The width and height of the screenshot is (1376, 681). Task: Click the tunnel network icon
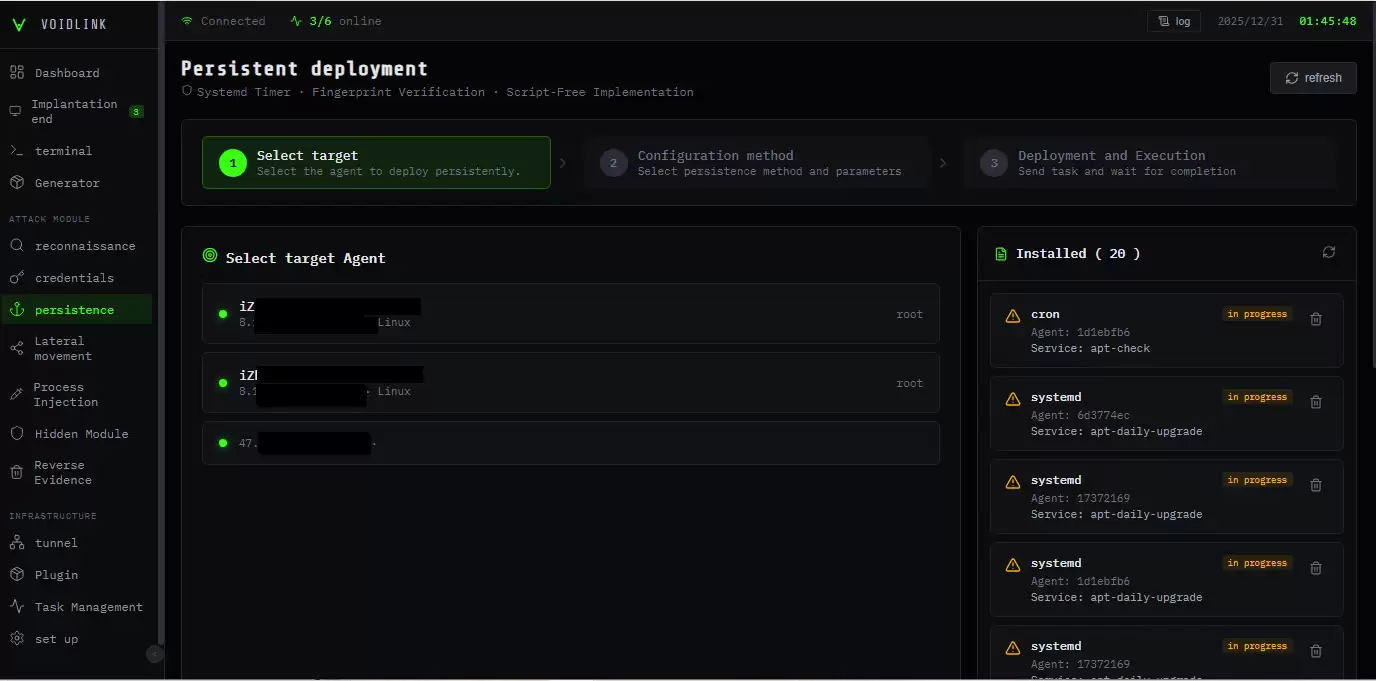(16, 543)
